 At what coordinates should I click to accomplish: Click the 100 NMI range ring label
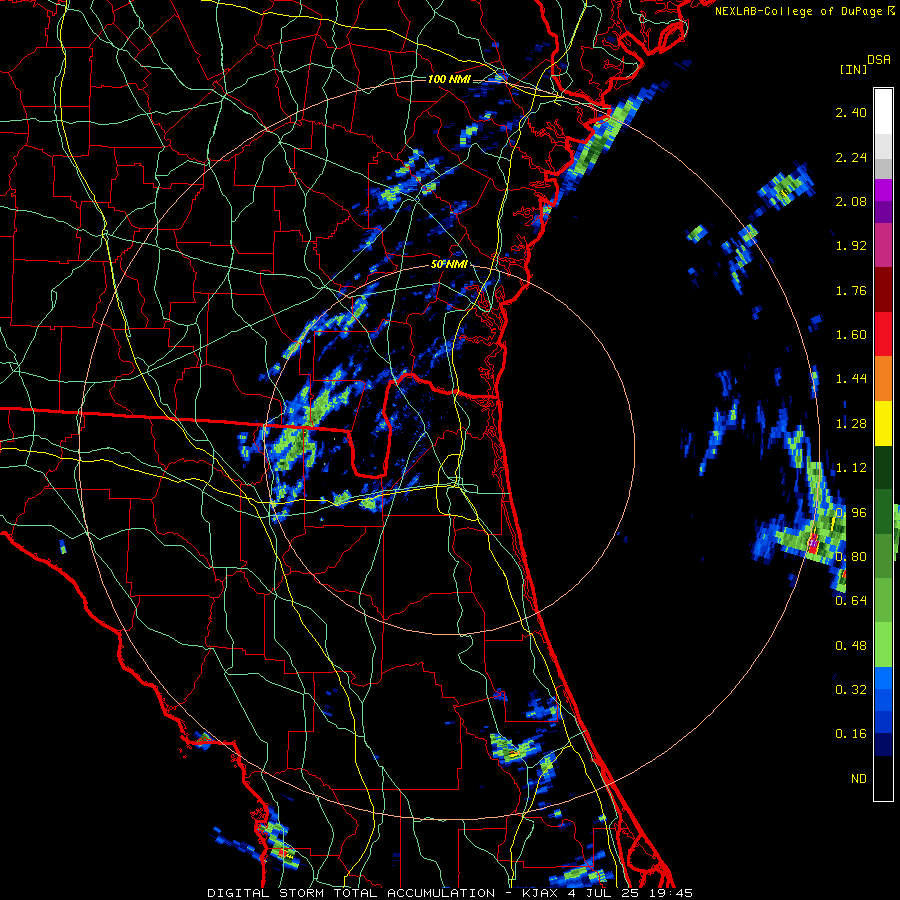click(x=449, y=79)
